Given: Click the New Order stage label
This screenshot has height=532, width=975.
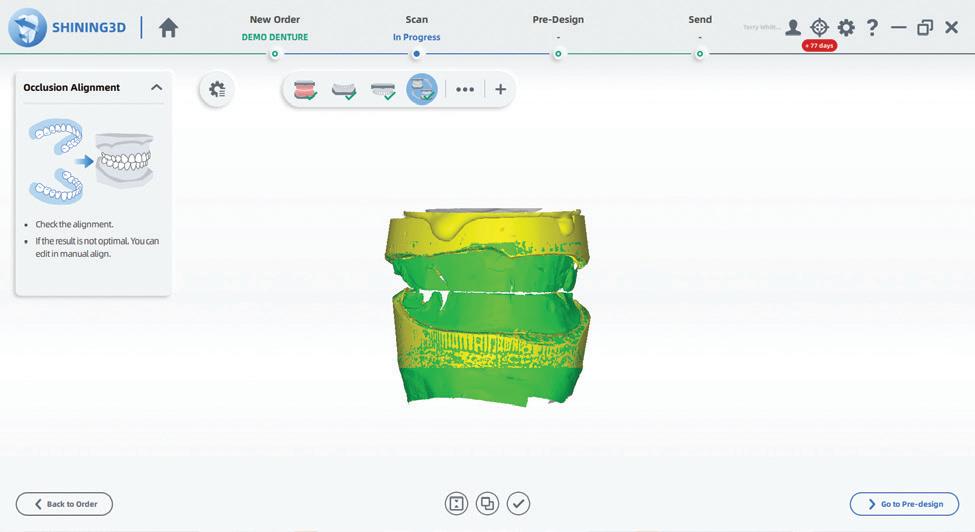Looking at the screenshot, I should [275, 19].
